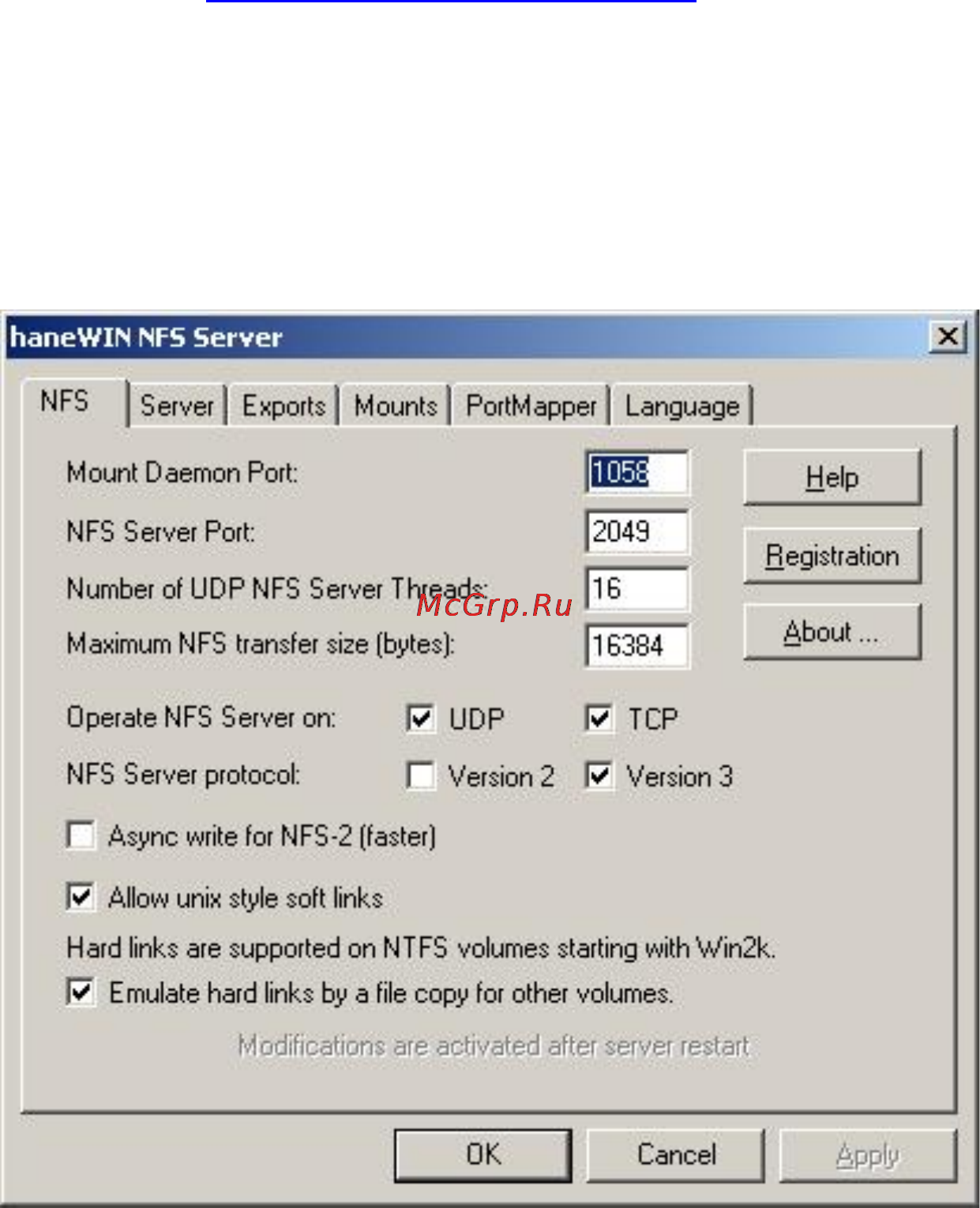Close the haneWIN NFS Server dialog
Screen dimensions: 980x1208
coord(948,337)
